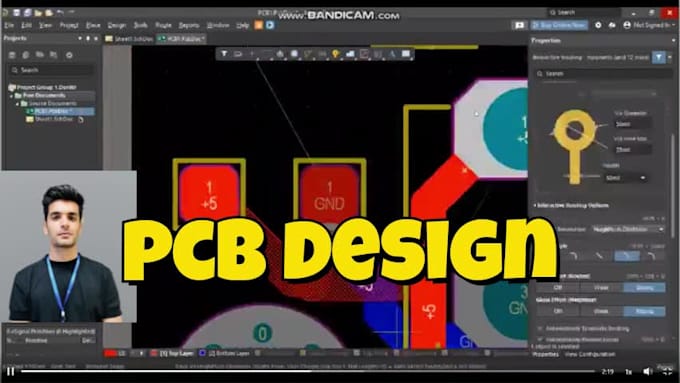Screen dimensions: 680x383
Task: Select the last rounded corner style button
Action: click(651, 256)
